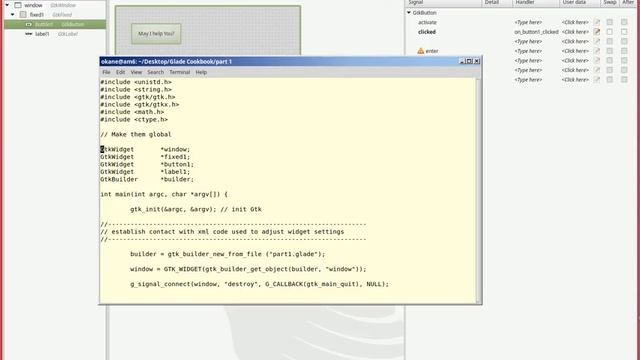The width and height of the screenshot is (640, 360).
Task: Collapse the window node in widget tree
Action: 7,5
